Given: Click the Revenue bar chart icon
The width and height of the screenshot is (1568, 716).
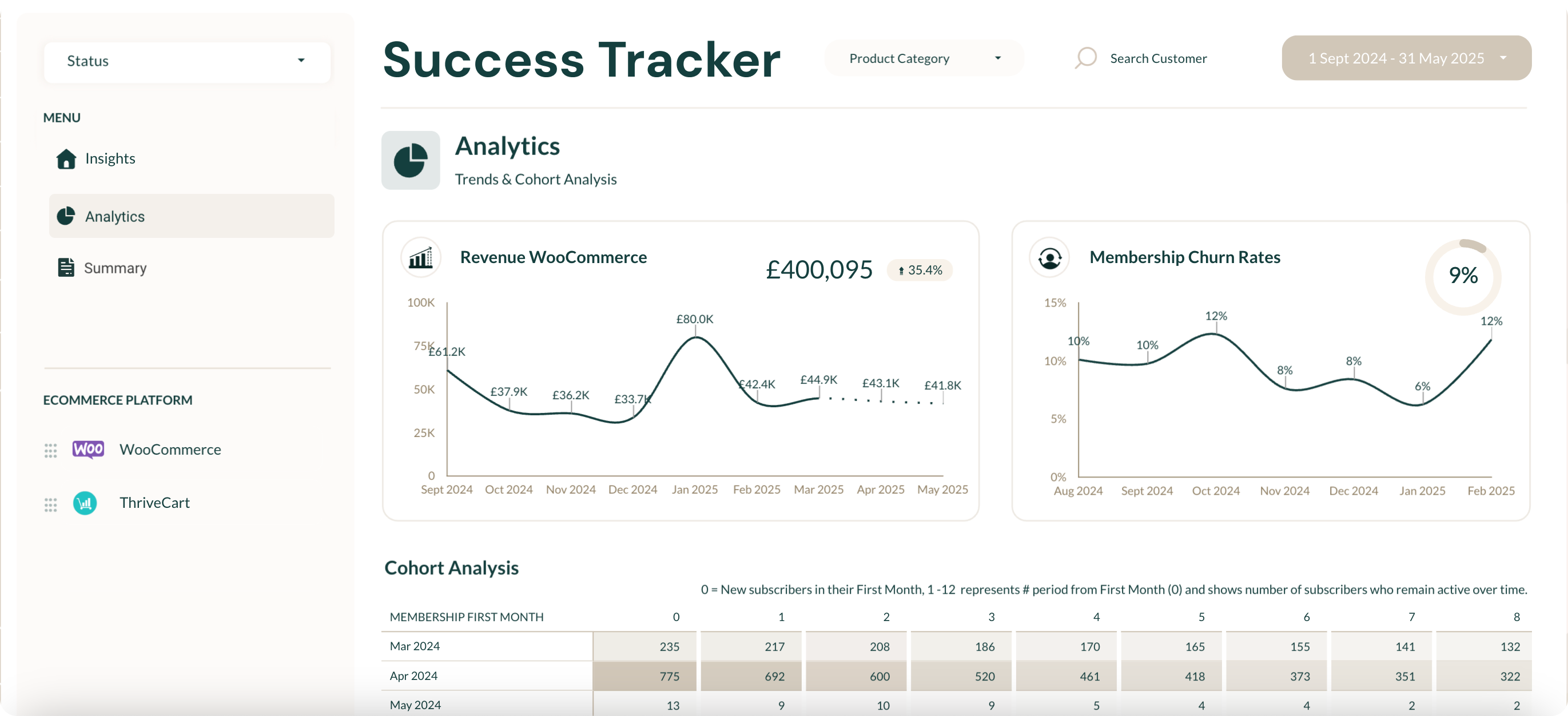Looking at the screenshot, I should point(421,257).
